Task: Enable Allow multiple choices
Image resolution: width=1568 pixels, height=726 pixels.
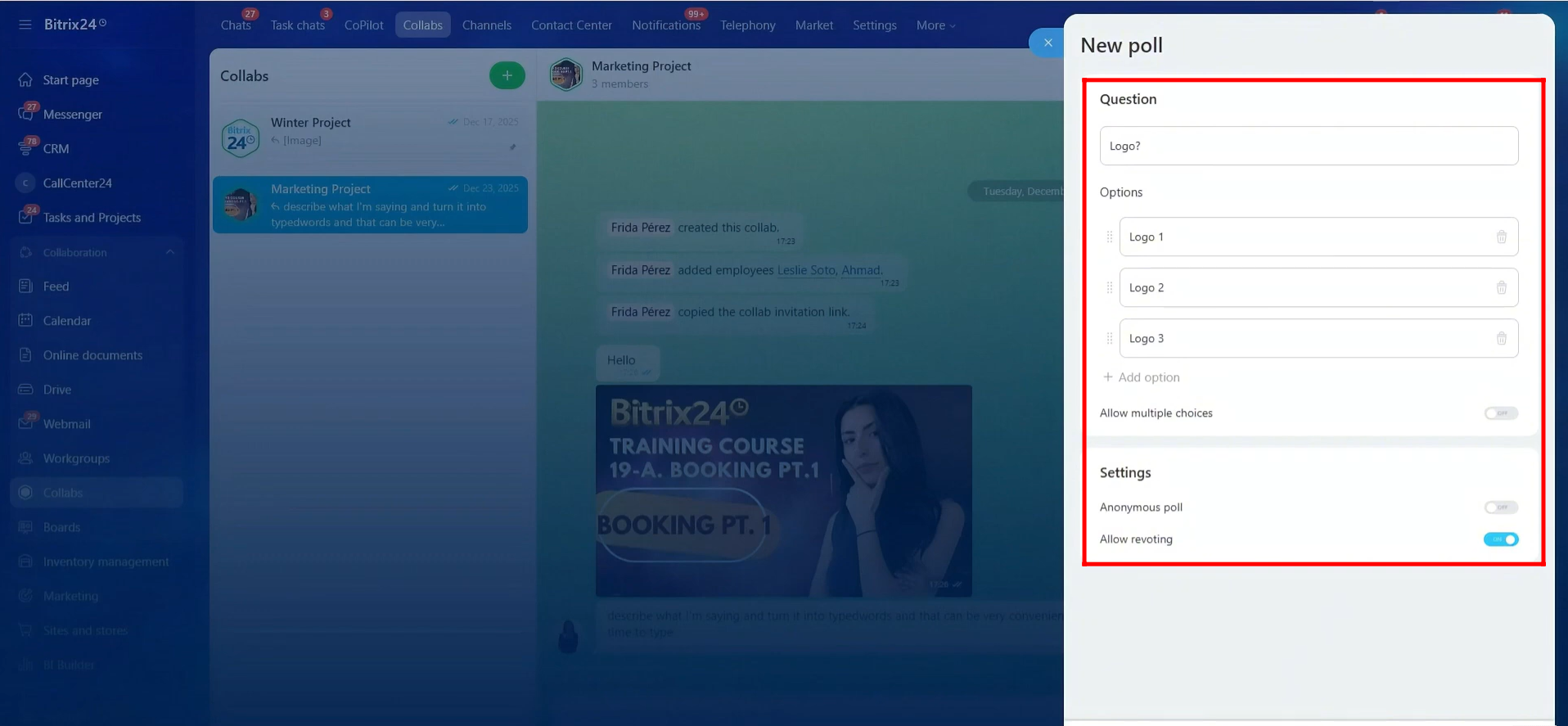Action: 1500,413
